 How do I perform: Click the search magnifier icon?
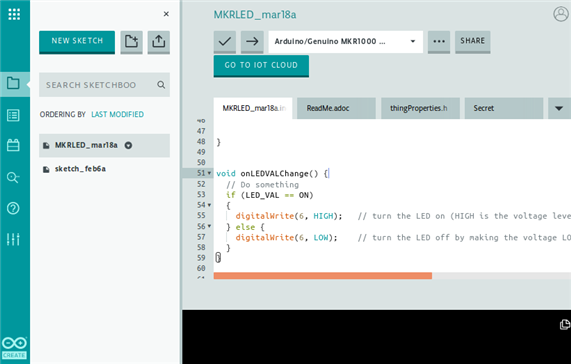pos(161,85)
